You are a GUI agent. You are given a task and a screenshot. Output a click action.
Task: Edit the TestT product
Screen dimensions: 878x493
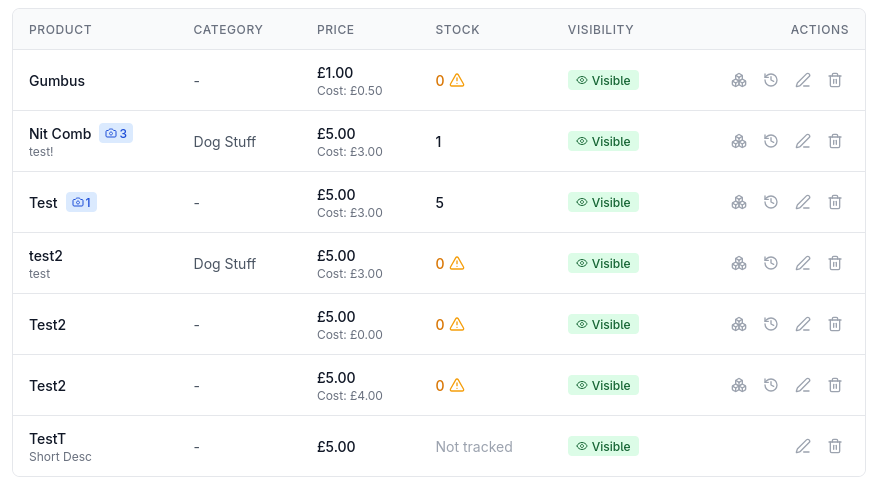click(803, 446)
